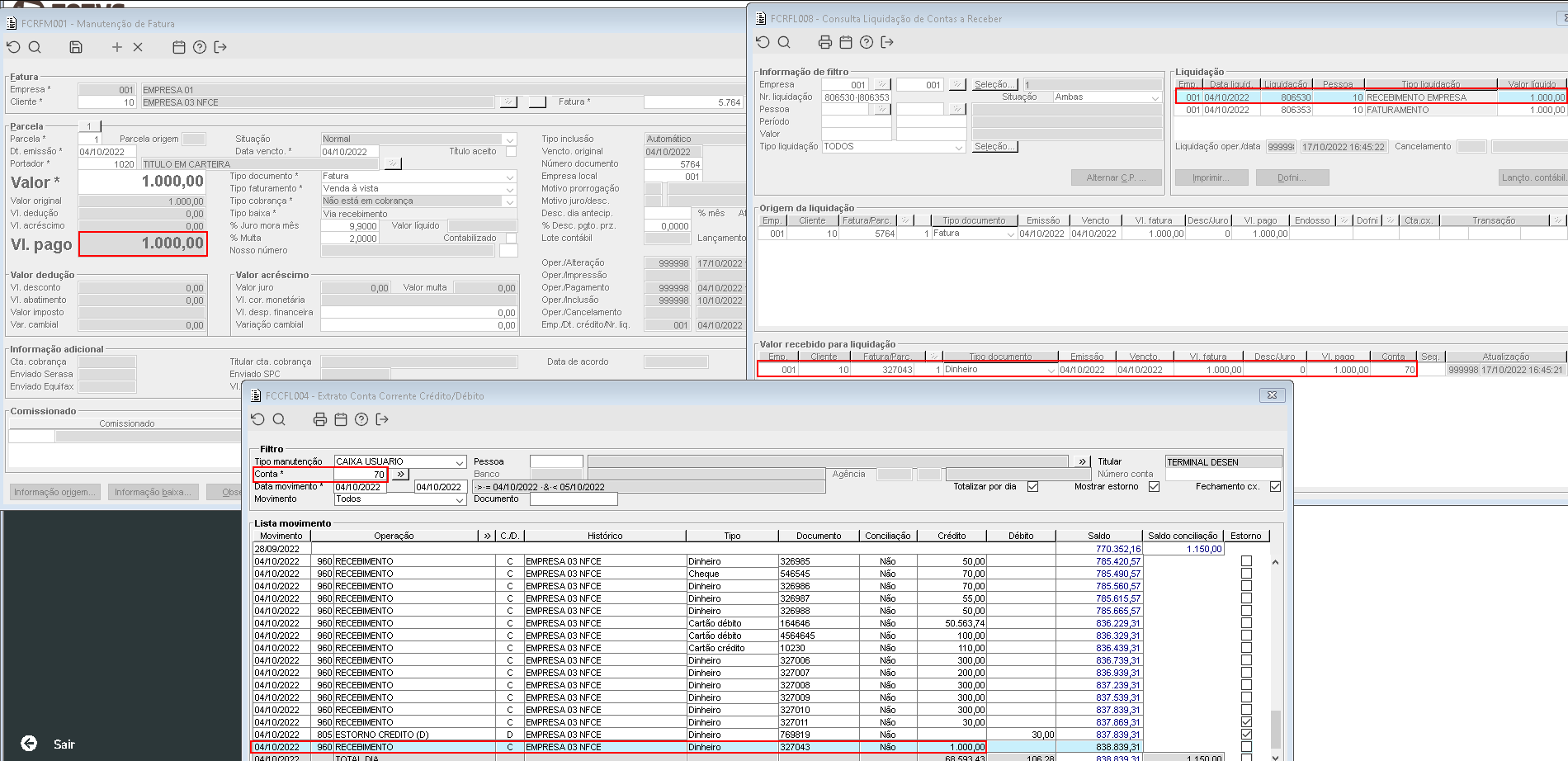
Task: Click the Conta lookup arrow button
Action: pos(400,475)
